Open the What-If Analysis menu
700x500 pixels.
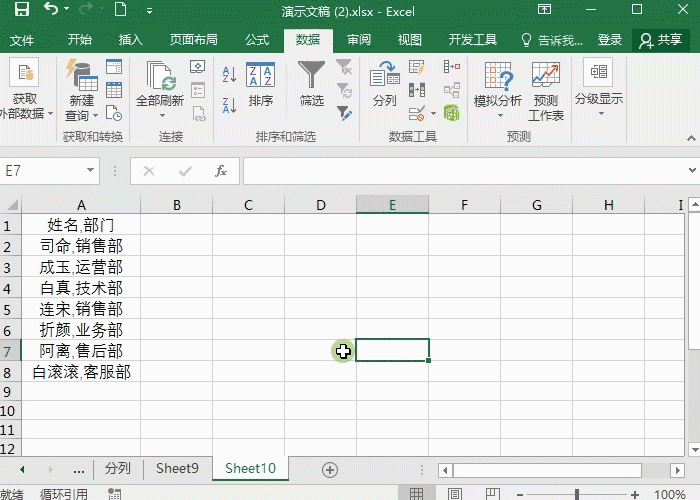click(x=498, y=90)
